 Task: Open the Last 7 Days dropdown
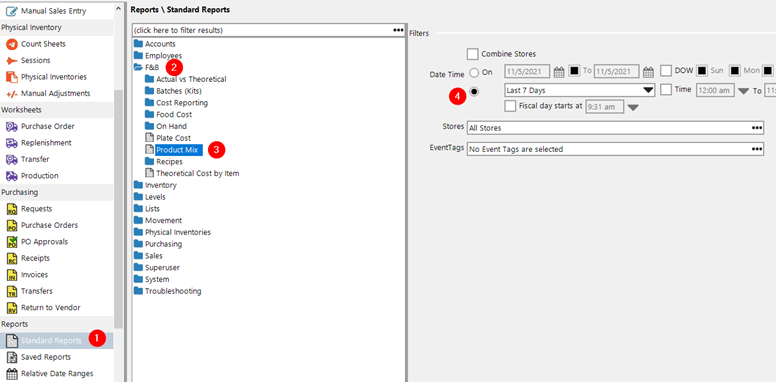point(648,90)
